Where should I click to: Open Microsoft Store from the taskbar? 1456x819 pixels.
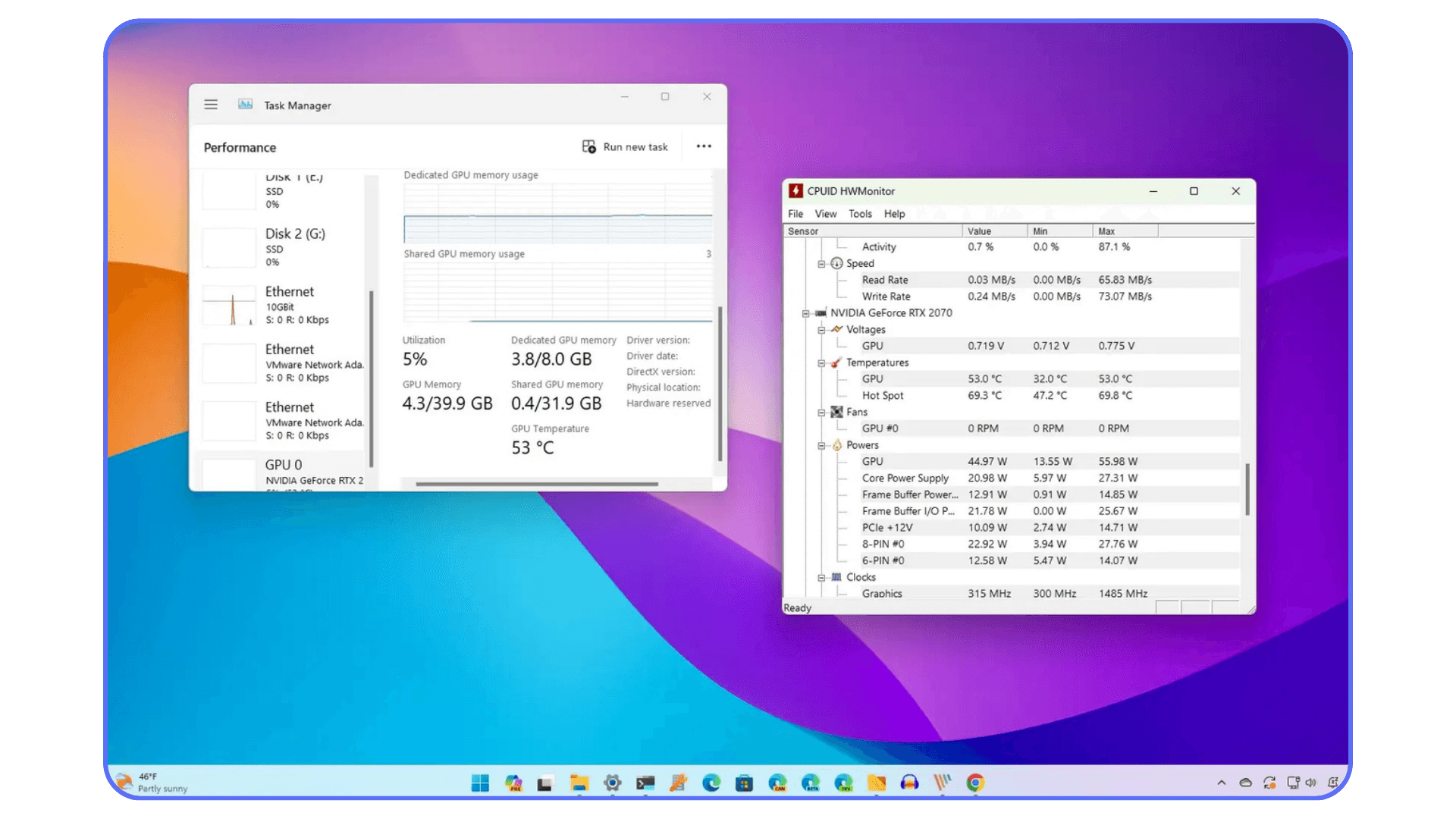point(744,783)
